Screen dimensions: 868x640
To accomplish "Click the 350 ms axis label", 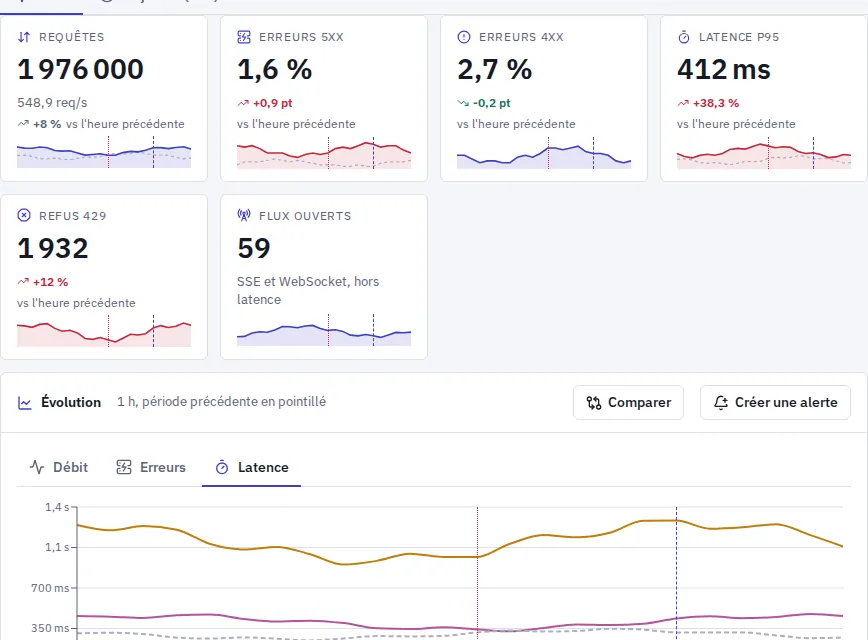I will (50, 628).
